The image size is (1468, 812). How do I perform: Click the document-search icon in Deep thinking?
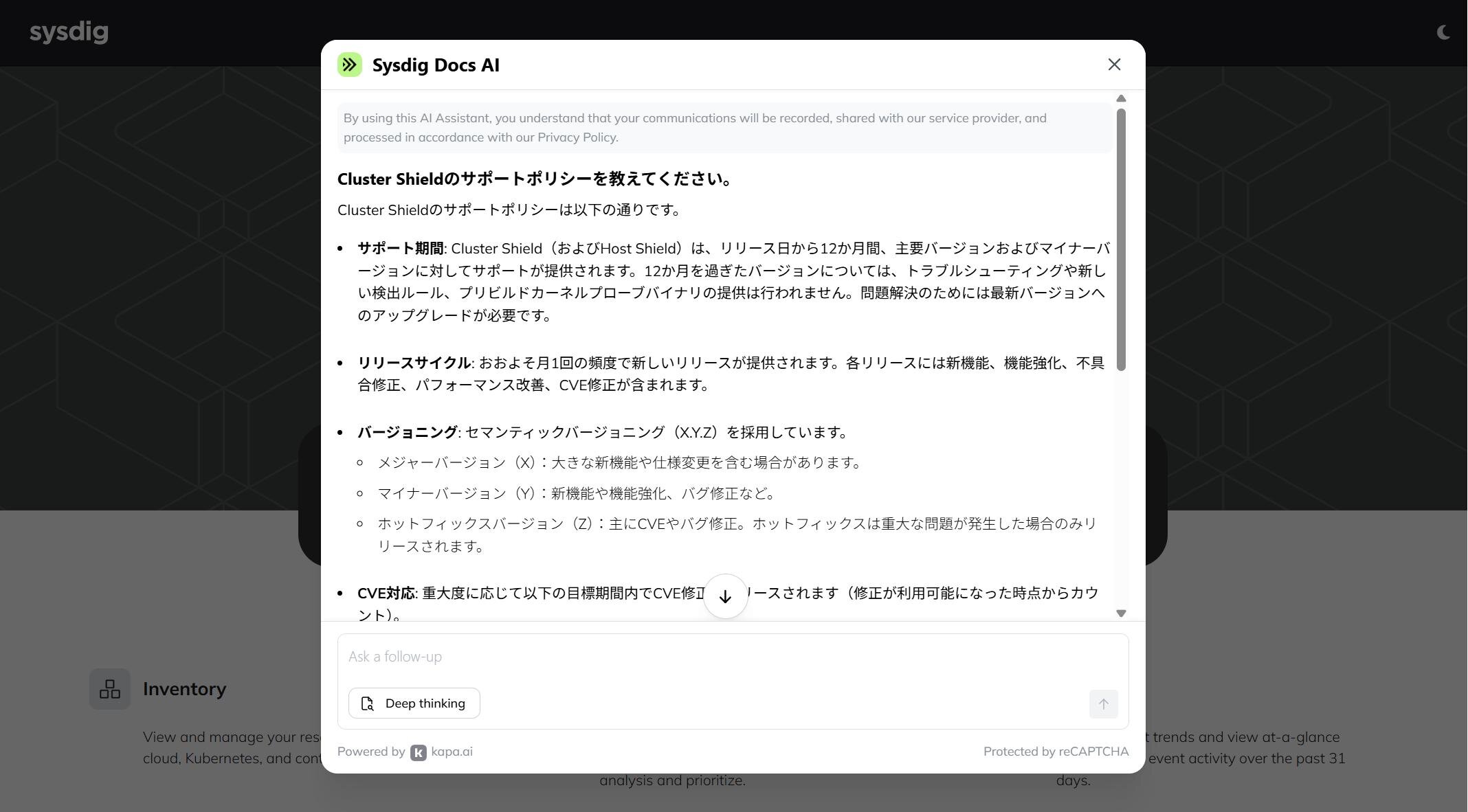(x=368, y=703)
